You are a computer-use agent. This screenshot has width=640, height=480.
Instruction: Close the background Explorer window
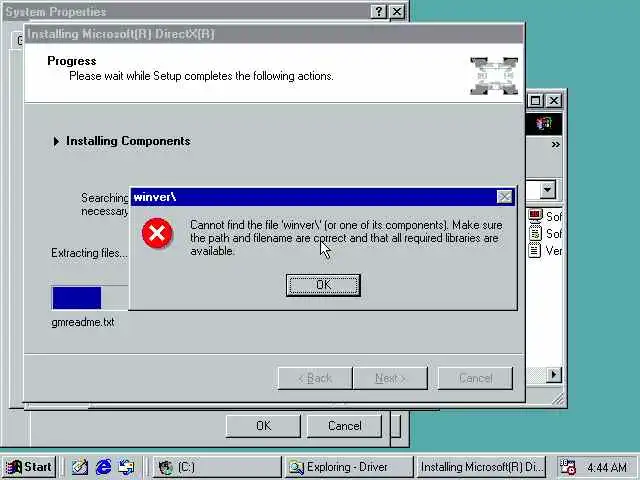553,100
